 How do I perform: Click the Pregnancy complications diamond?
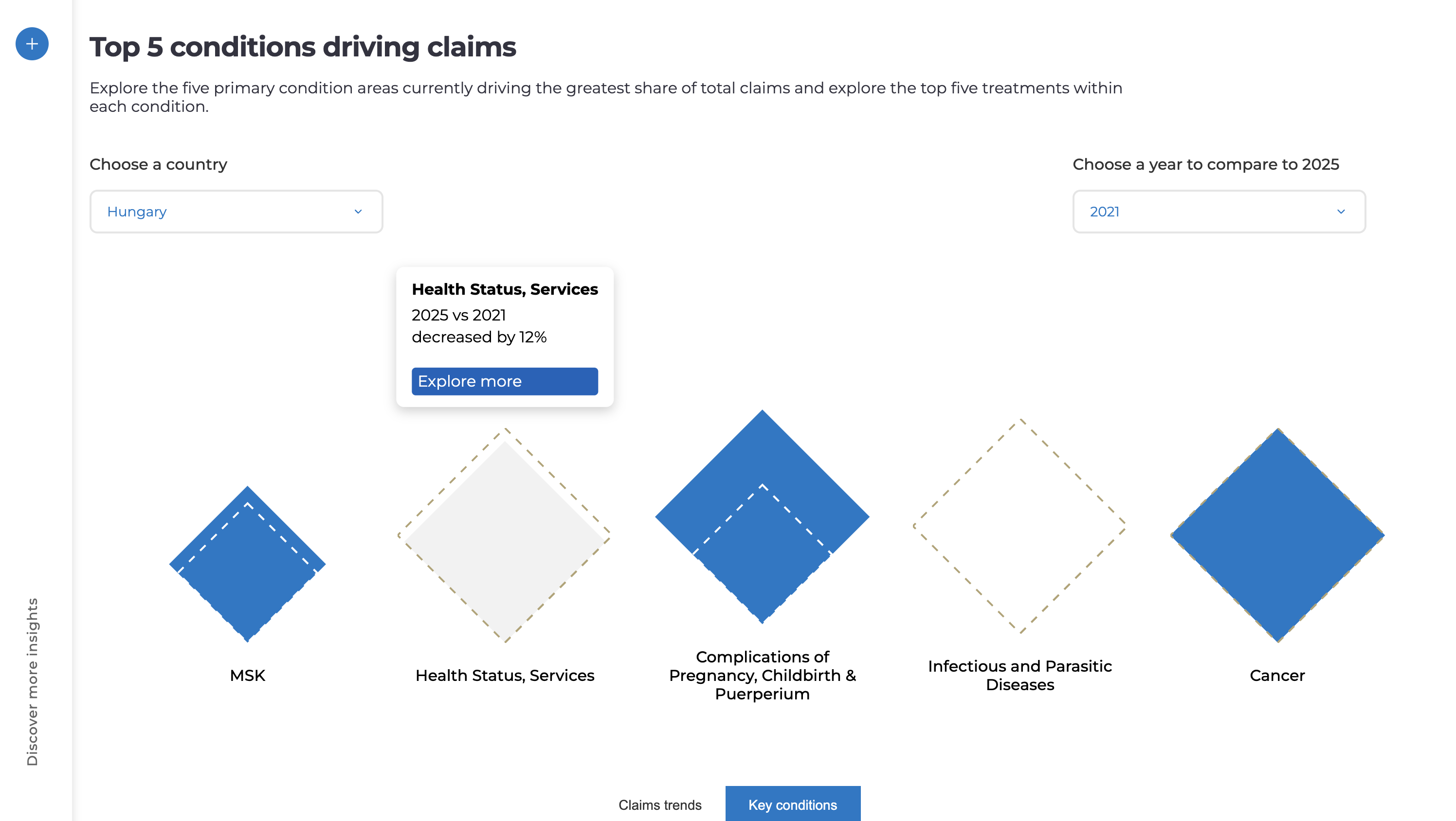coord(762,517)
